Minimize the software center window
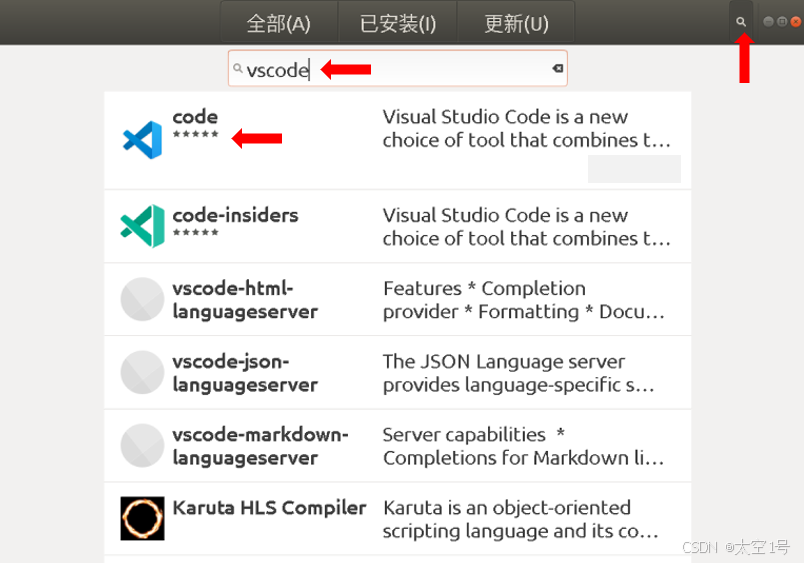The image size is (804, 563). (768, 22)
